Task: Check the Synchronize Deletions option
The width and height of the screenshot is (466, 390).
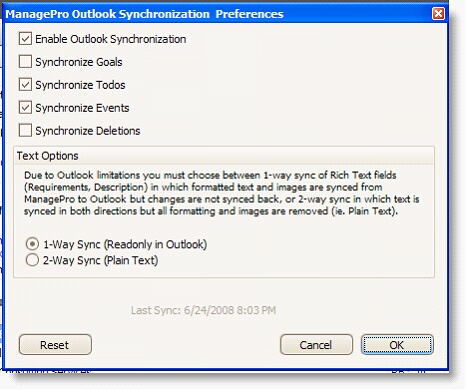Action: [x=25, y=130]
